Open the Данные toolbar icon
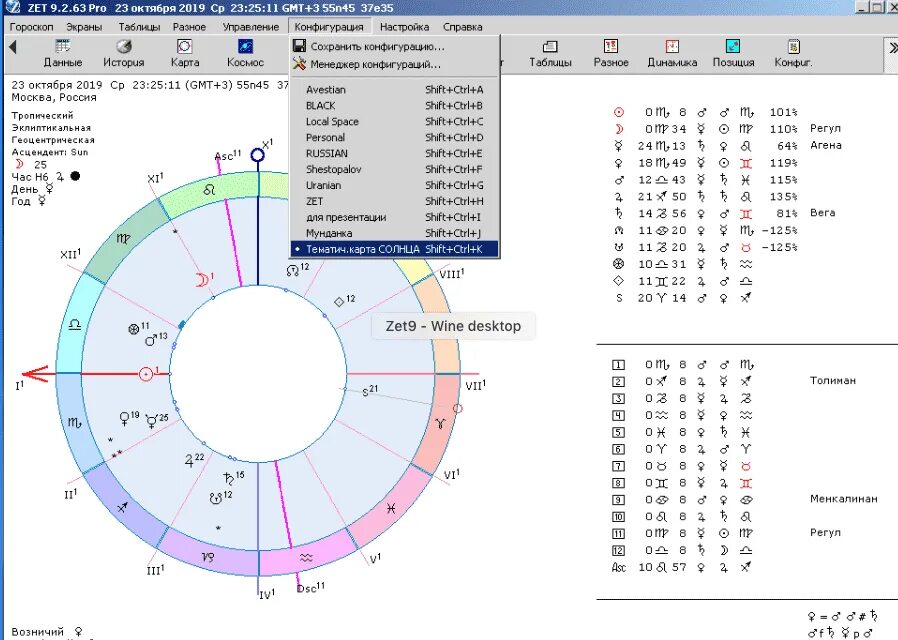 pos(62,53)
